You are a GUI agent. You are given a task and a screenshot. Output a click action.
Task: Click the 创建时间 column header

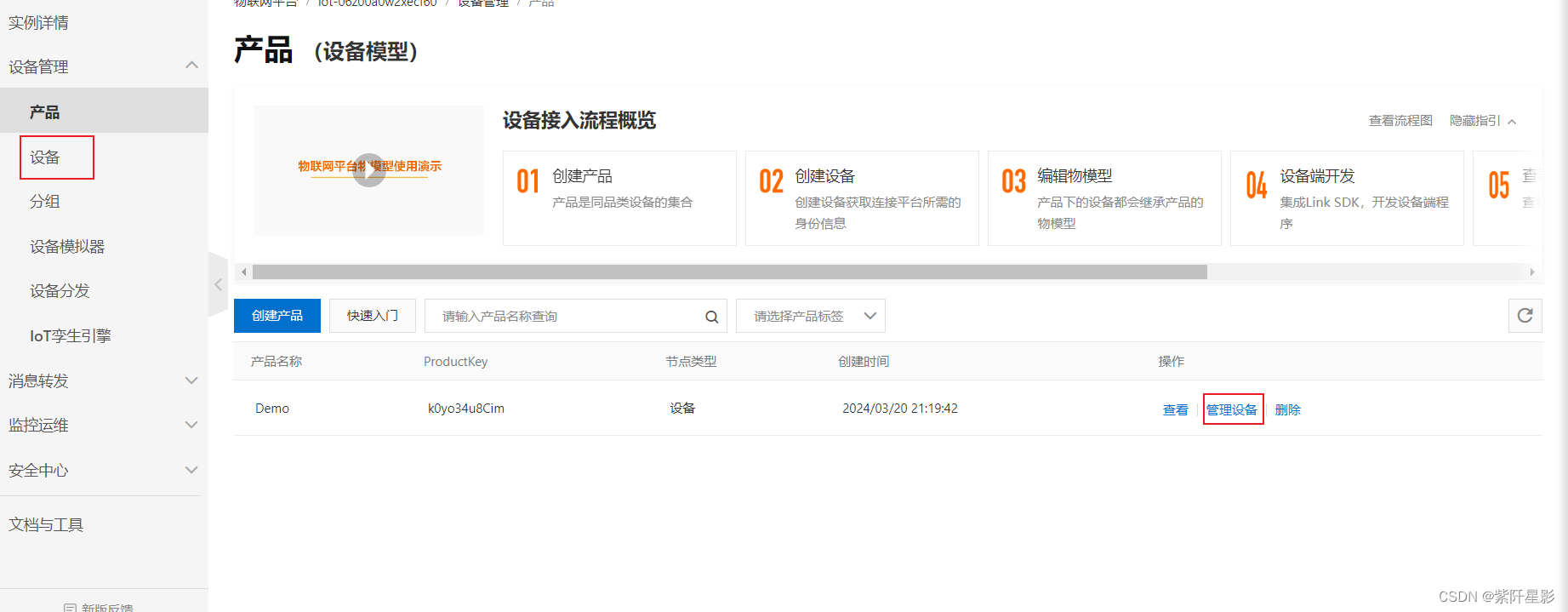point(864,362)
